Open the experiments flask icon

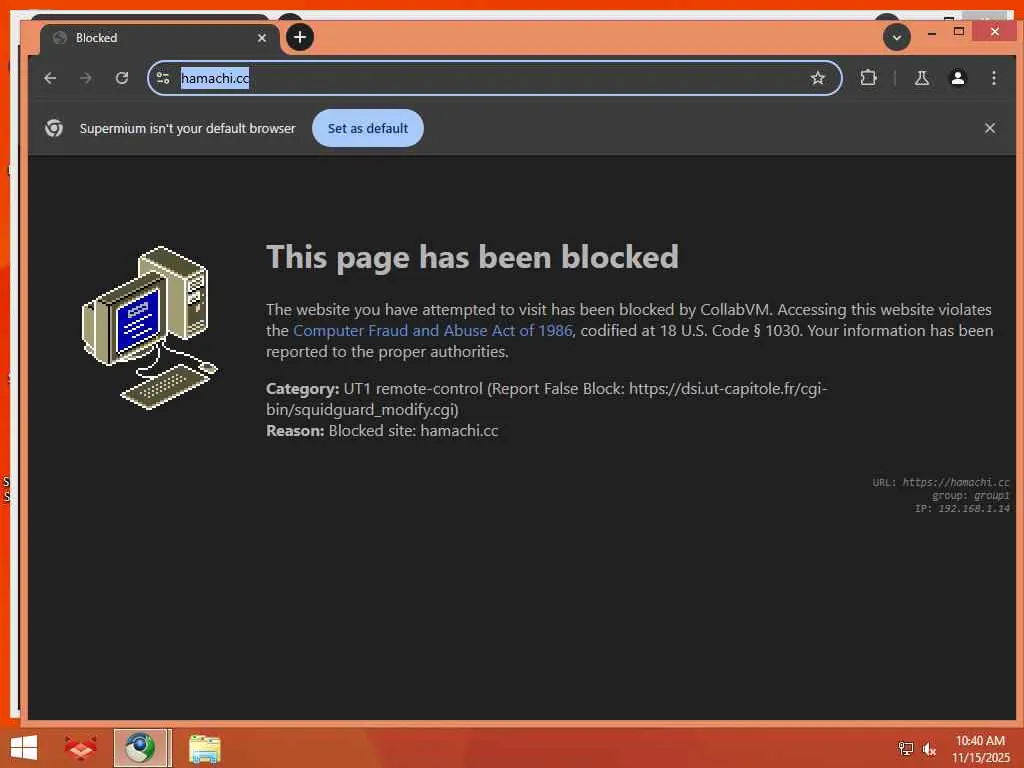coord(921,78)
